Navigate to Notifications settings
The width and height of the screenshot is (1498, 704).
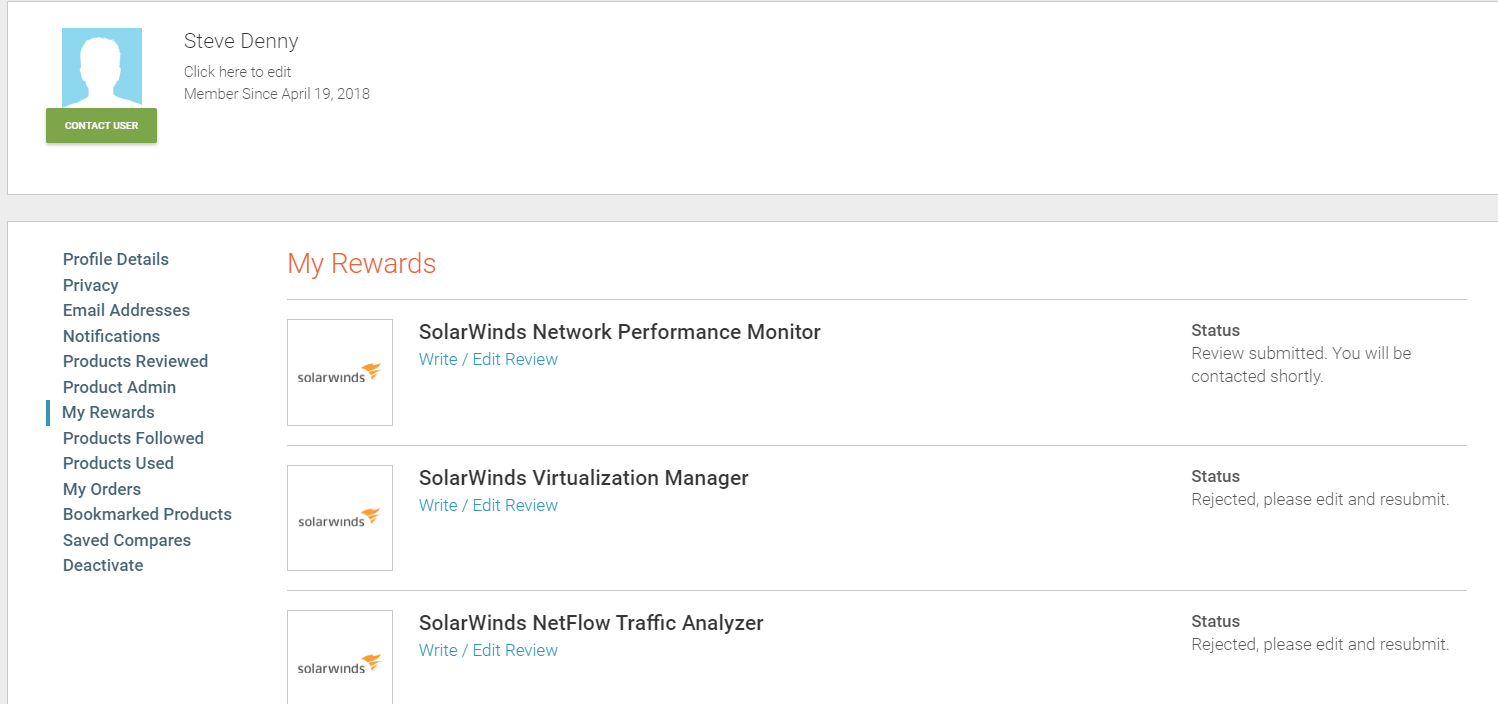(x=111, y=336)
